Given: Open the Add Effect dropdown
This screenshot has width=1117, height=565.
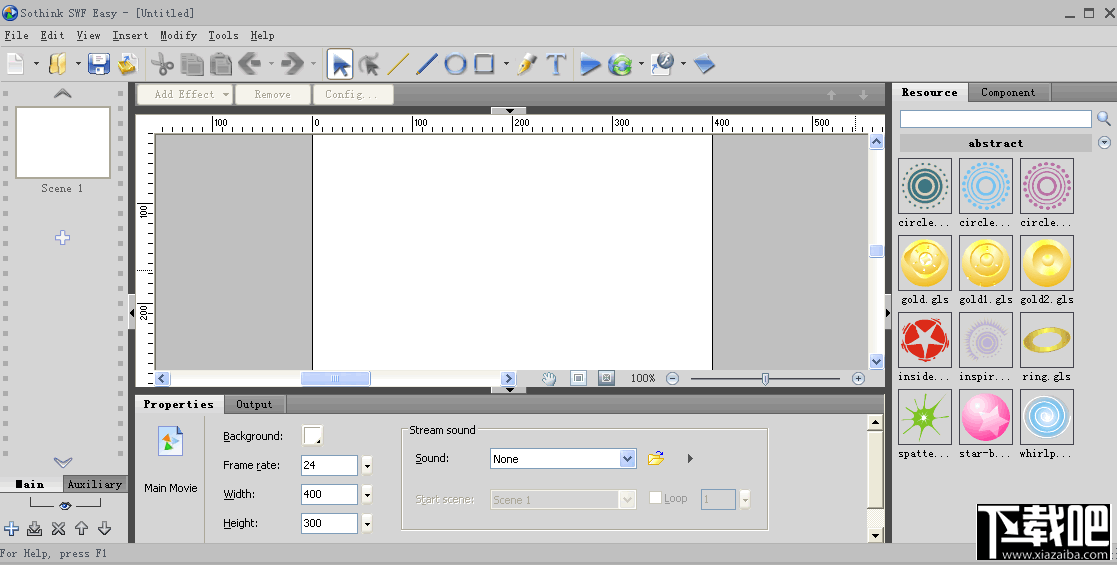Looking at the screenshot, I should click(185, 94).
